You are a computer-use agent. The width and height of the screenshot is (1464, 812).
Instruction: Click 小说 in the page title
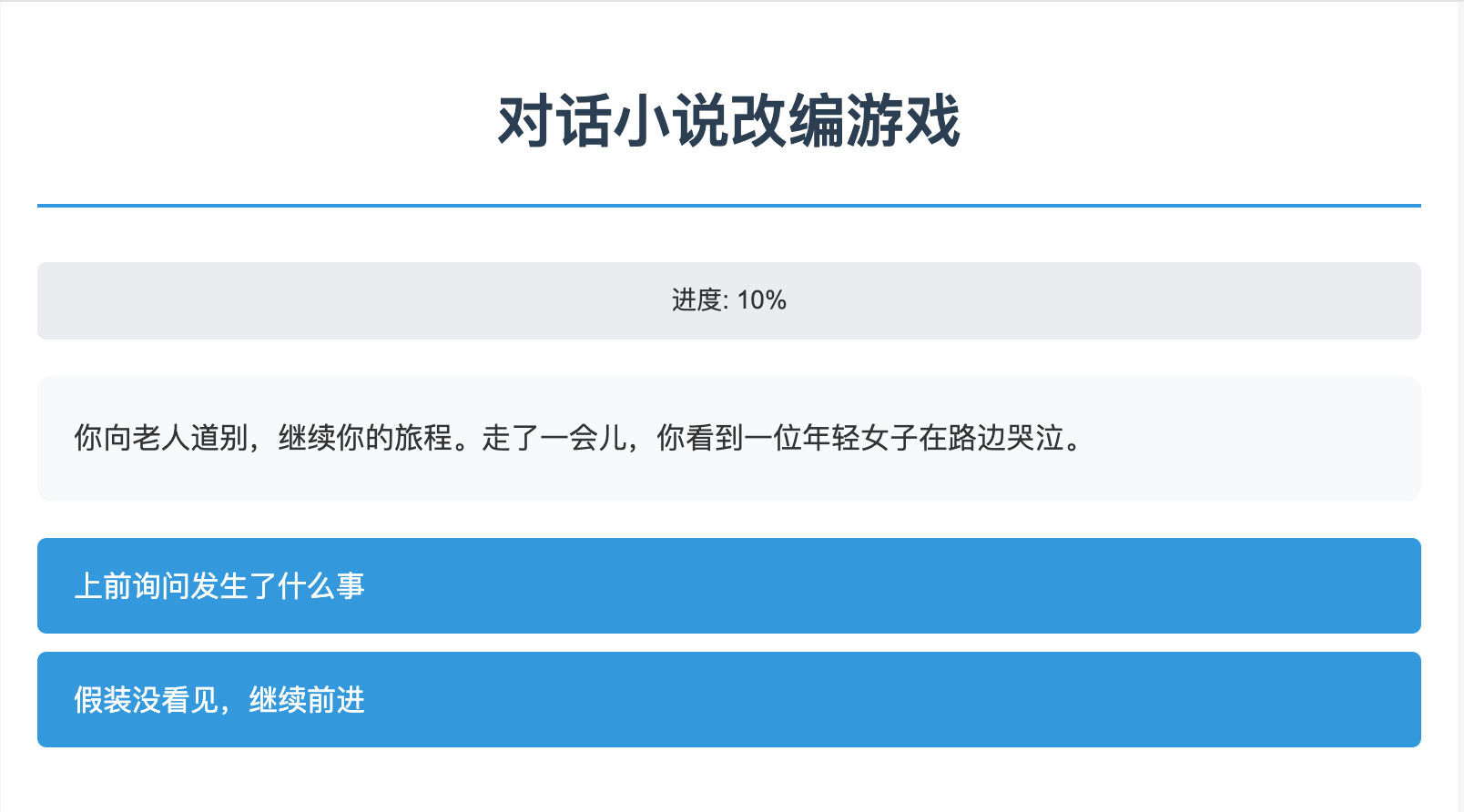[671, 121]
